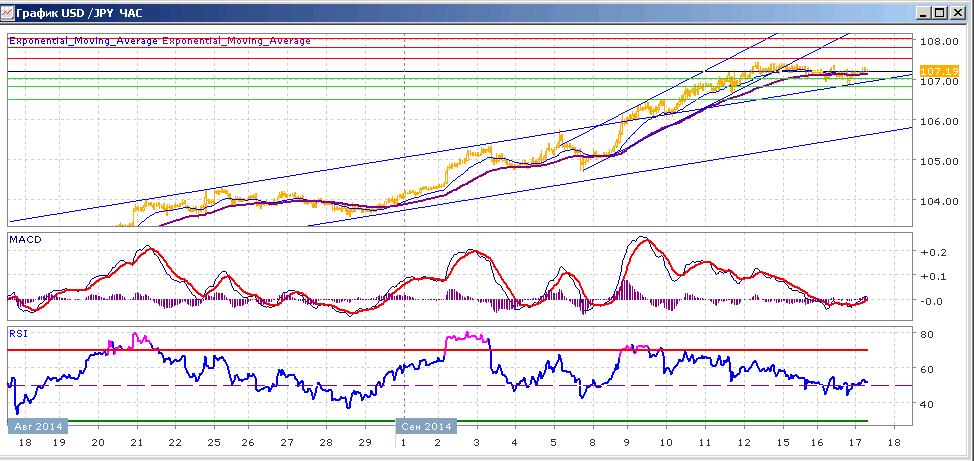Click date 9 on the time axis
The image size is (974, 461).
627,442
